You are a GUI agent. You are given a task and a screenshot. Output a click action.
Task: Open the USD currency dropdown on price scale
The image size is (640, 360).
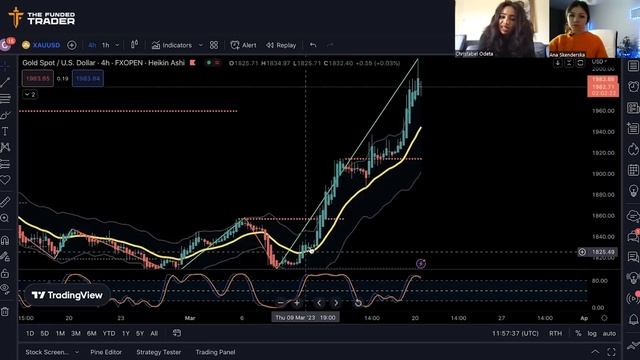point(599,62)
